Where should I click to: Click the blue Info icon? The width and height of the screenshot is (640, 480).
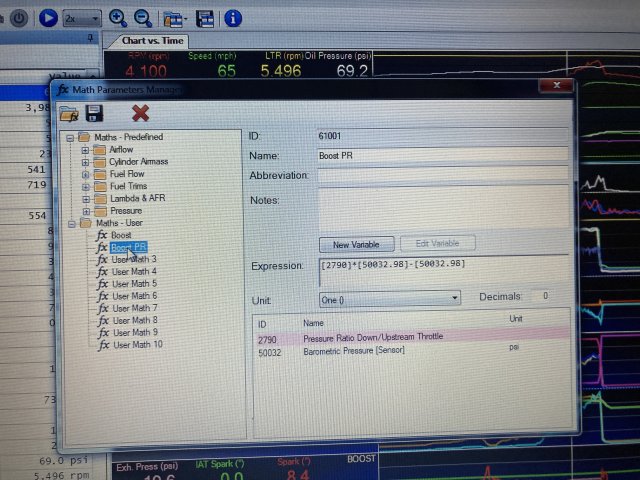(x=232, y=18)
